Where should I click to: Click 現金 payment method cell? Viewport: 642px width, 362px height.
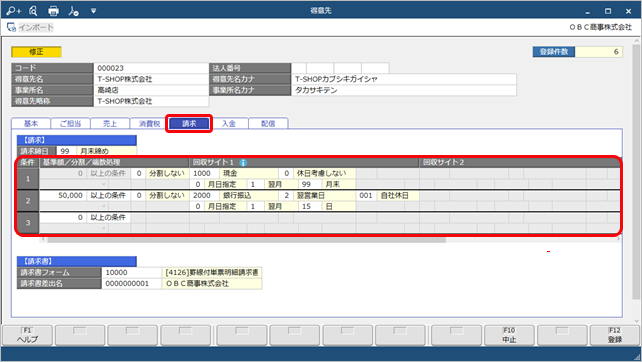[x=249, y=173]
